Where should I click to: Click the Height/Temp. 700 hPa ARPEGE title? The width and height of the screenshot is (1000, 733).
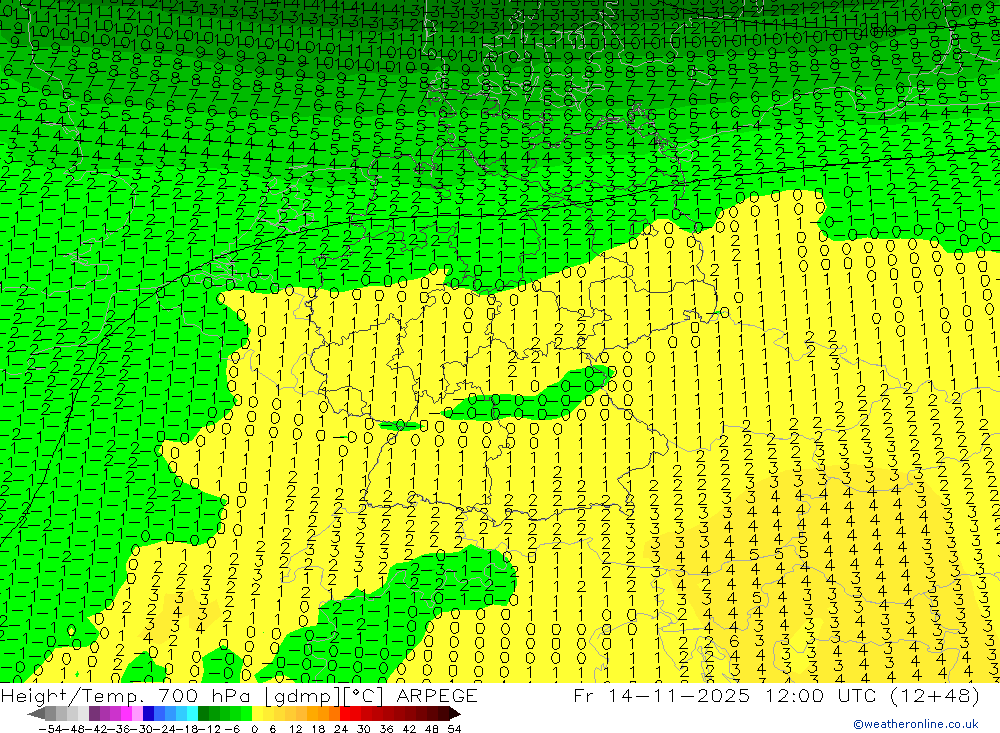239,695
